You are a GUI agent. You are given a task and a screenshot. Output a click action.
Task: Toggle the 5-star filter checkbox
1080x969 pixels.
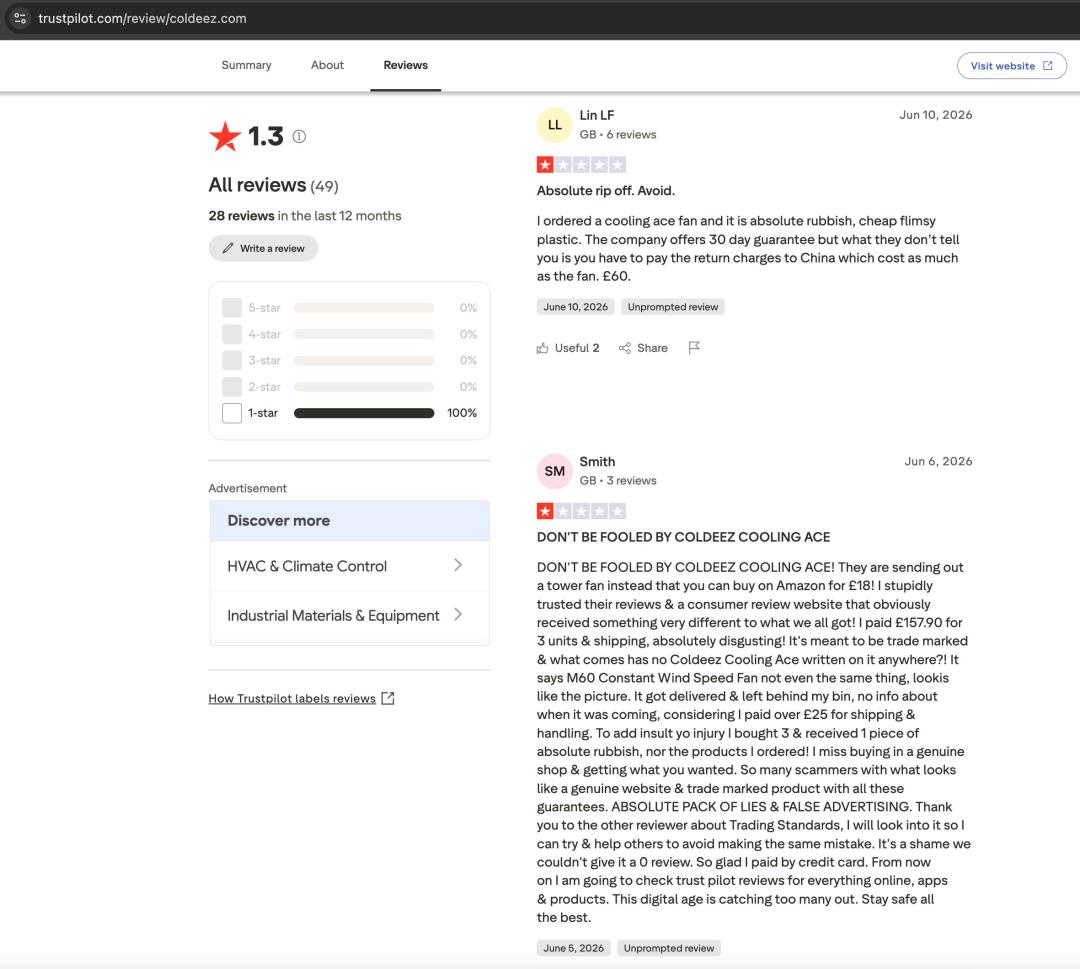tap(232, 307)
